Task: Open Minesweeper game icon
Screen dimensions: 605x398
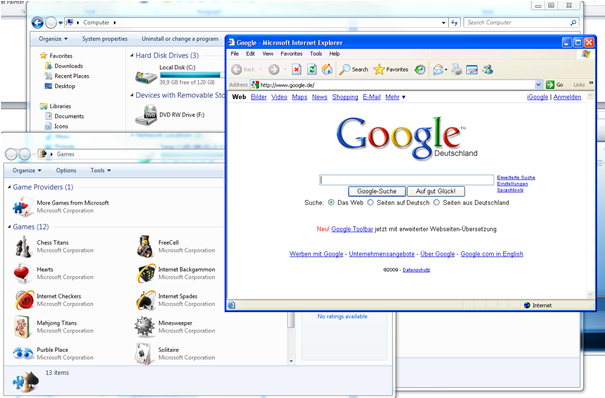Action: coord(144,327)
